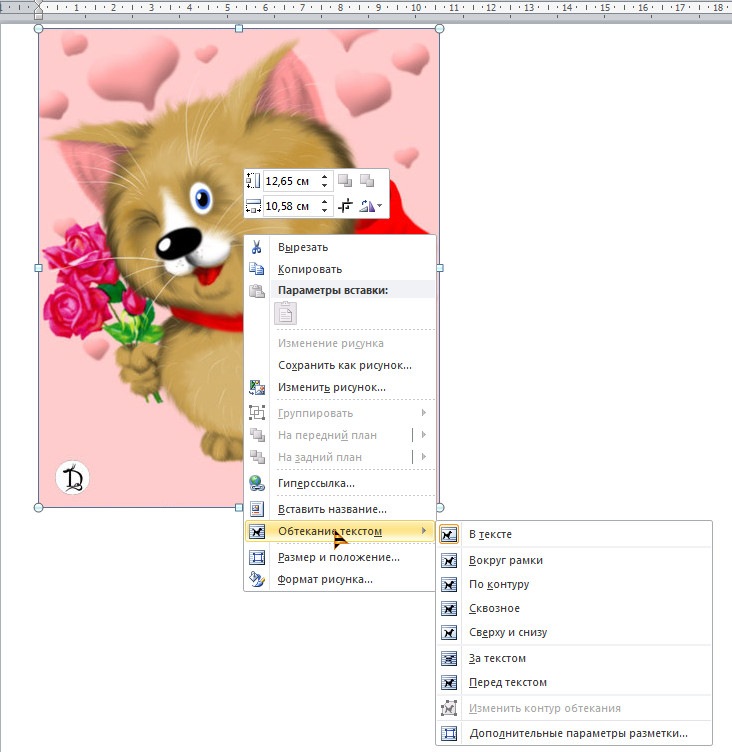Select Сохранить как рисунок...
This screenshot has width=732, height=752.
[340, 365]
